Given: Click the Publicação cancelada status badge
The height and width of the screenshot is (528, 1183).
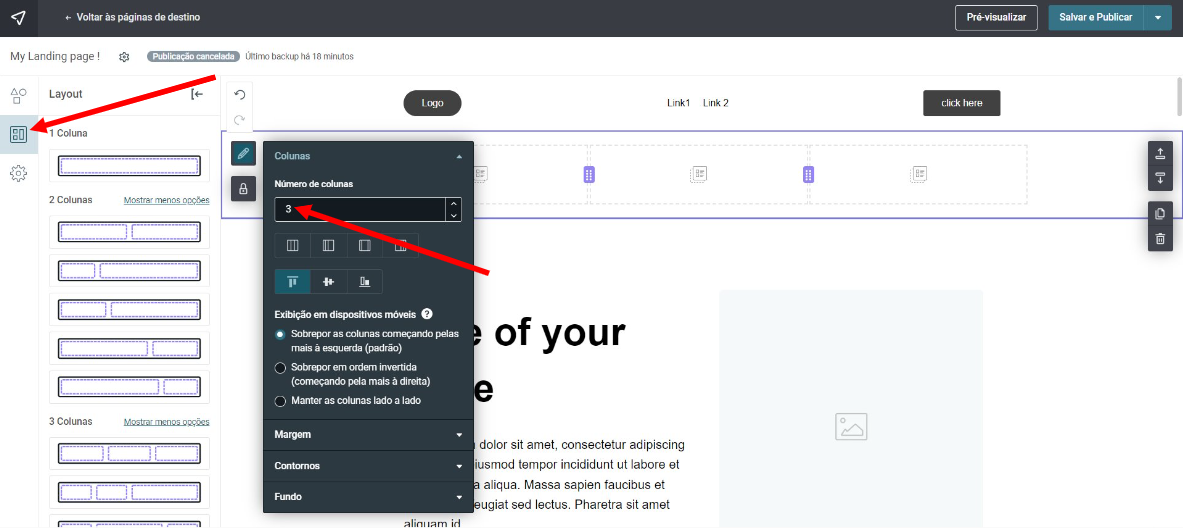Looking at the screenshot, I should 194,57.
